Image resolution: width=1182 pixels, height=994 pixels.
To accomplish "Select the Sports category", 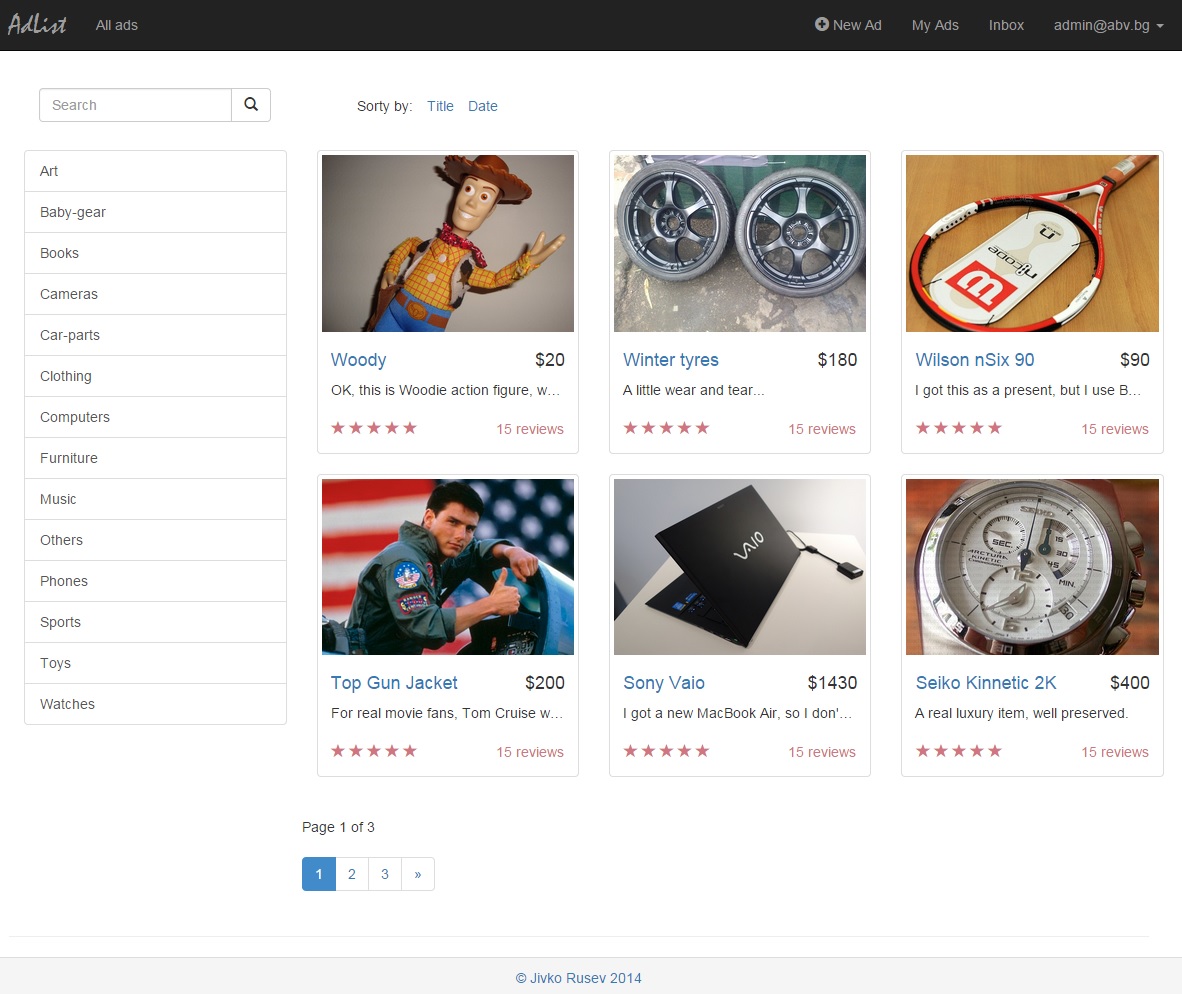I will (x=155, y=622).
